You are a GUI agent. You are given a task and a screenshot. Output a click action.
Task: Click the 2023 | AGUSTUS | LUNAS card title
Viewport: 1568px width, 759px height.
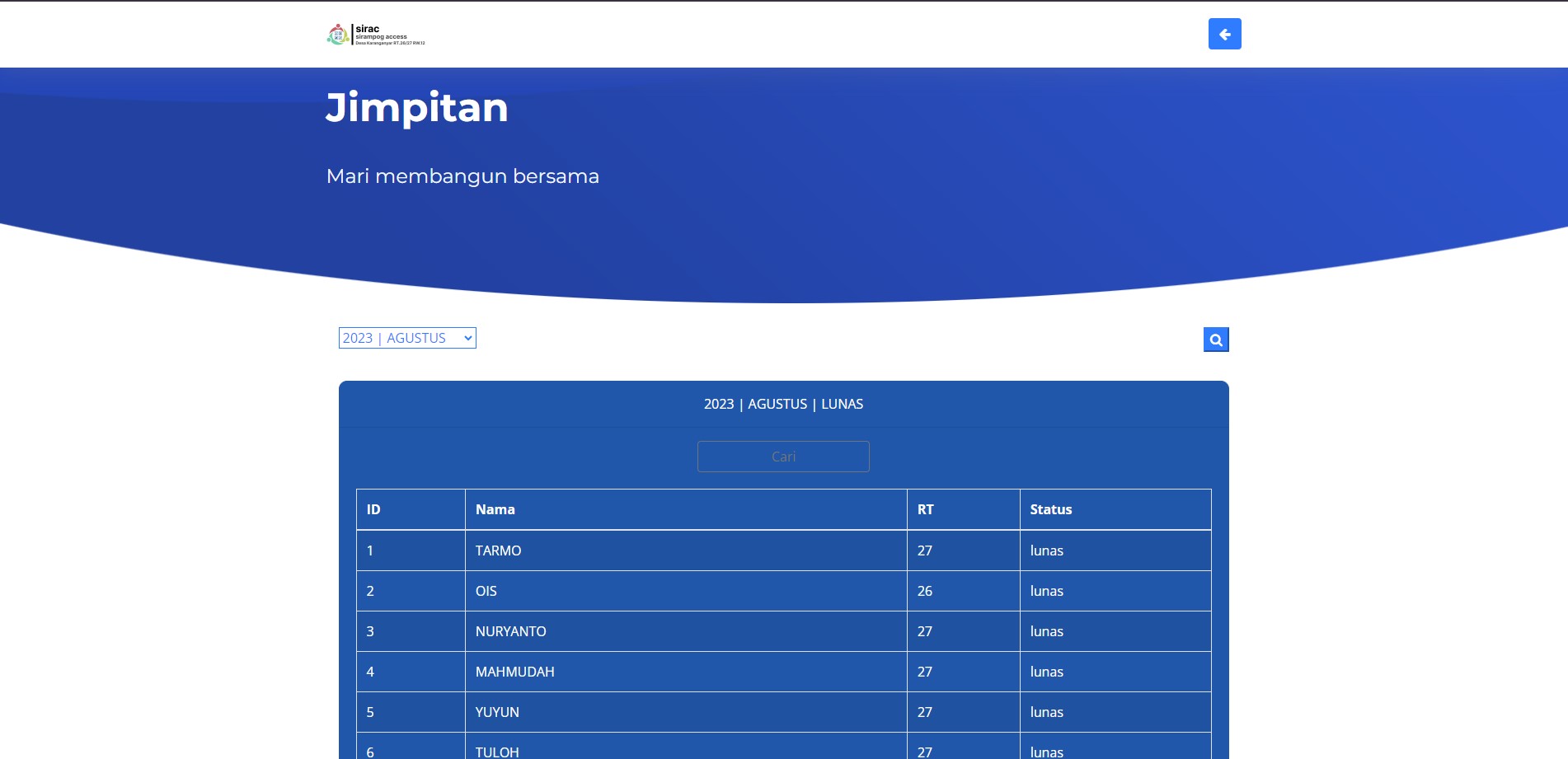783,404
